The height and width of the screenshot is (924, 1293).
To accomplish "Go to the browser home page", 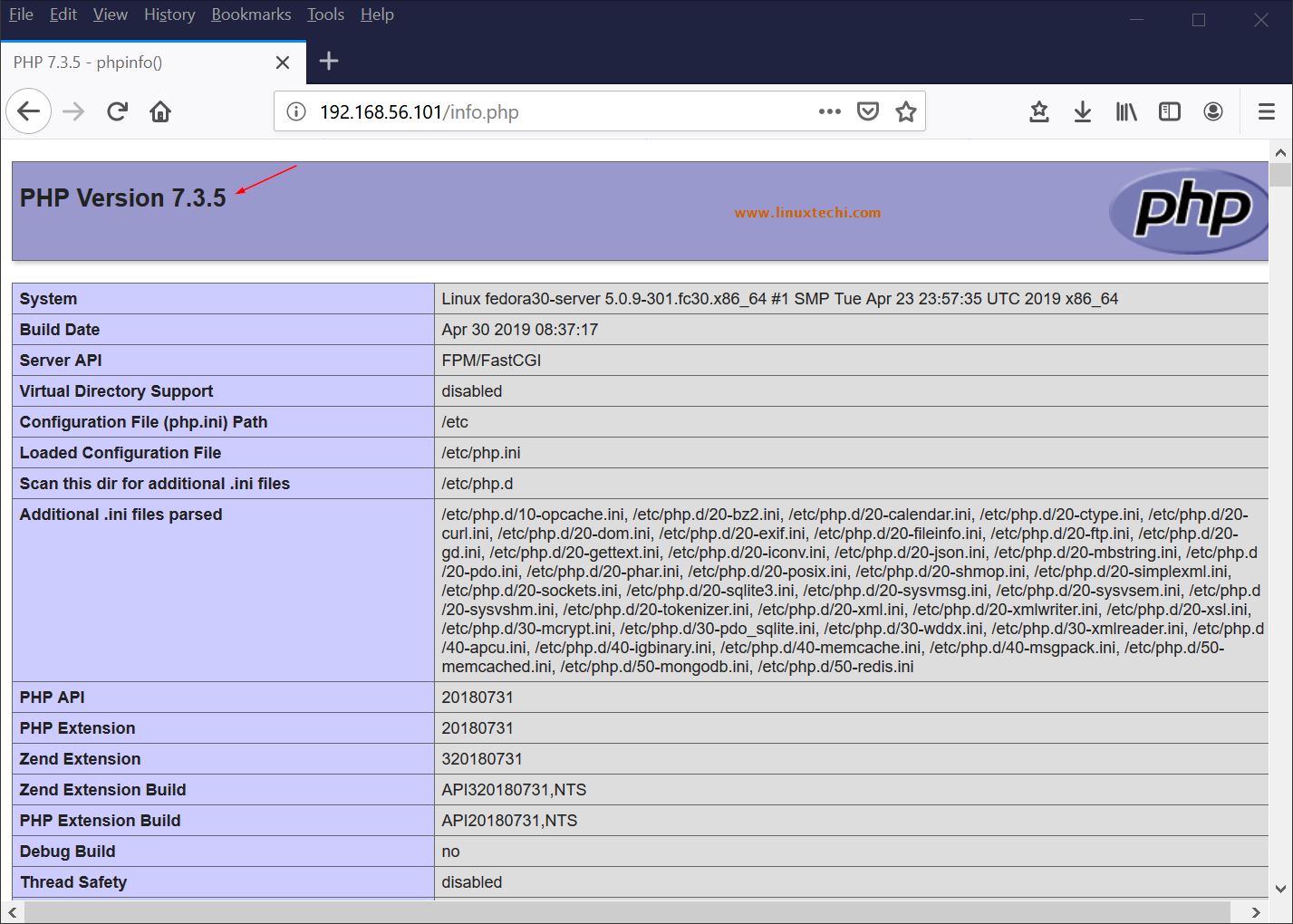I will pos(160,111).
